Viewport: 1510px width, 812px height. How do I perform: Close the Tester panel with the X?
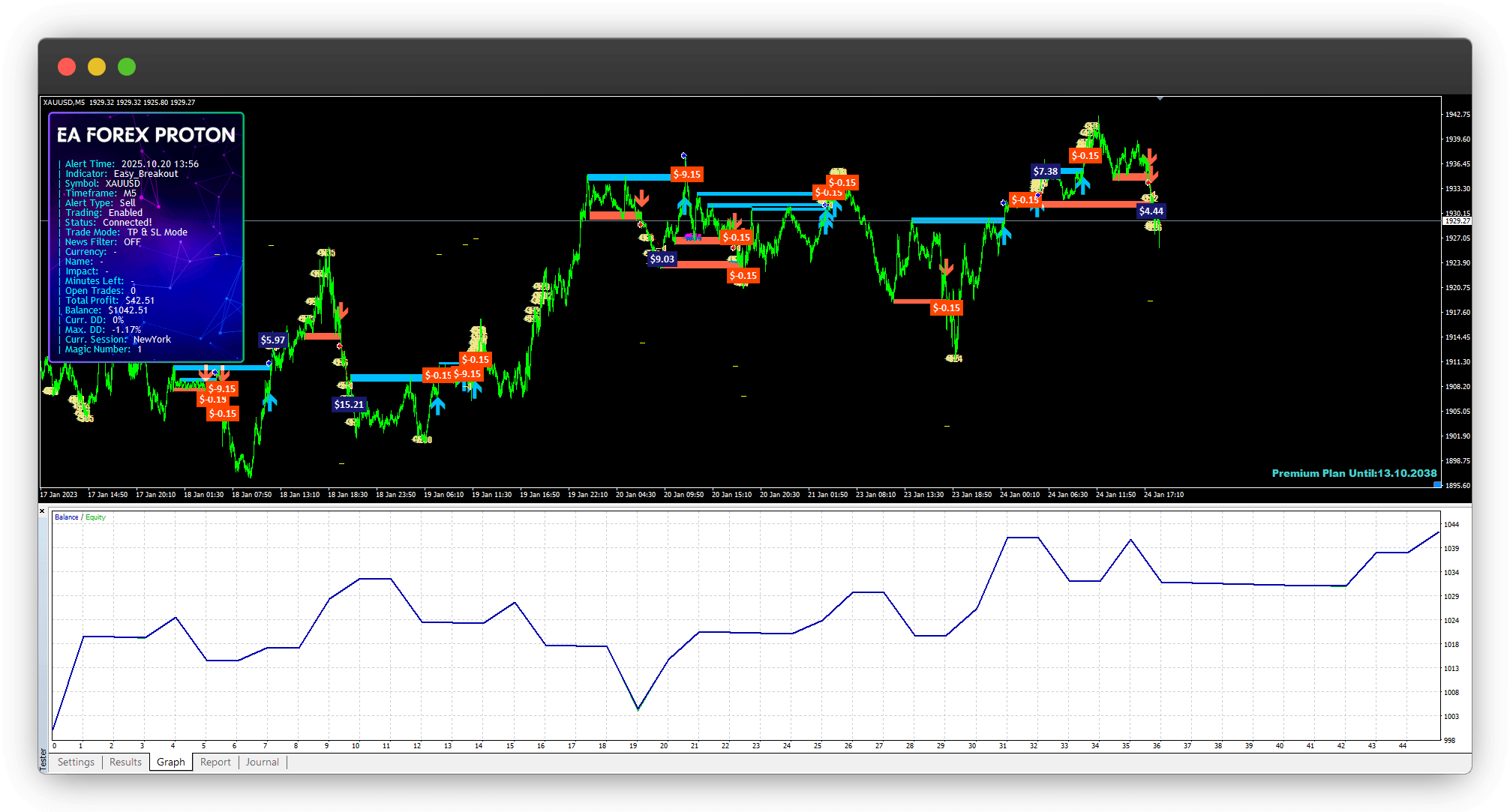42,511
